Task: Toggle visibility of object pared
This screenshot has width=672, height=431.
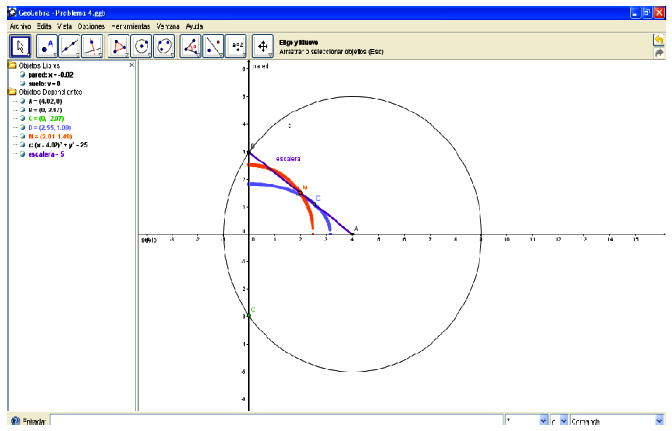Action: pyautogui.click(x=22, y=73)
